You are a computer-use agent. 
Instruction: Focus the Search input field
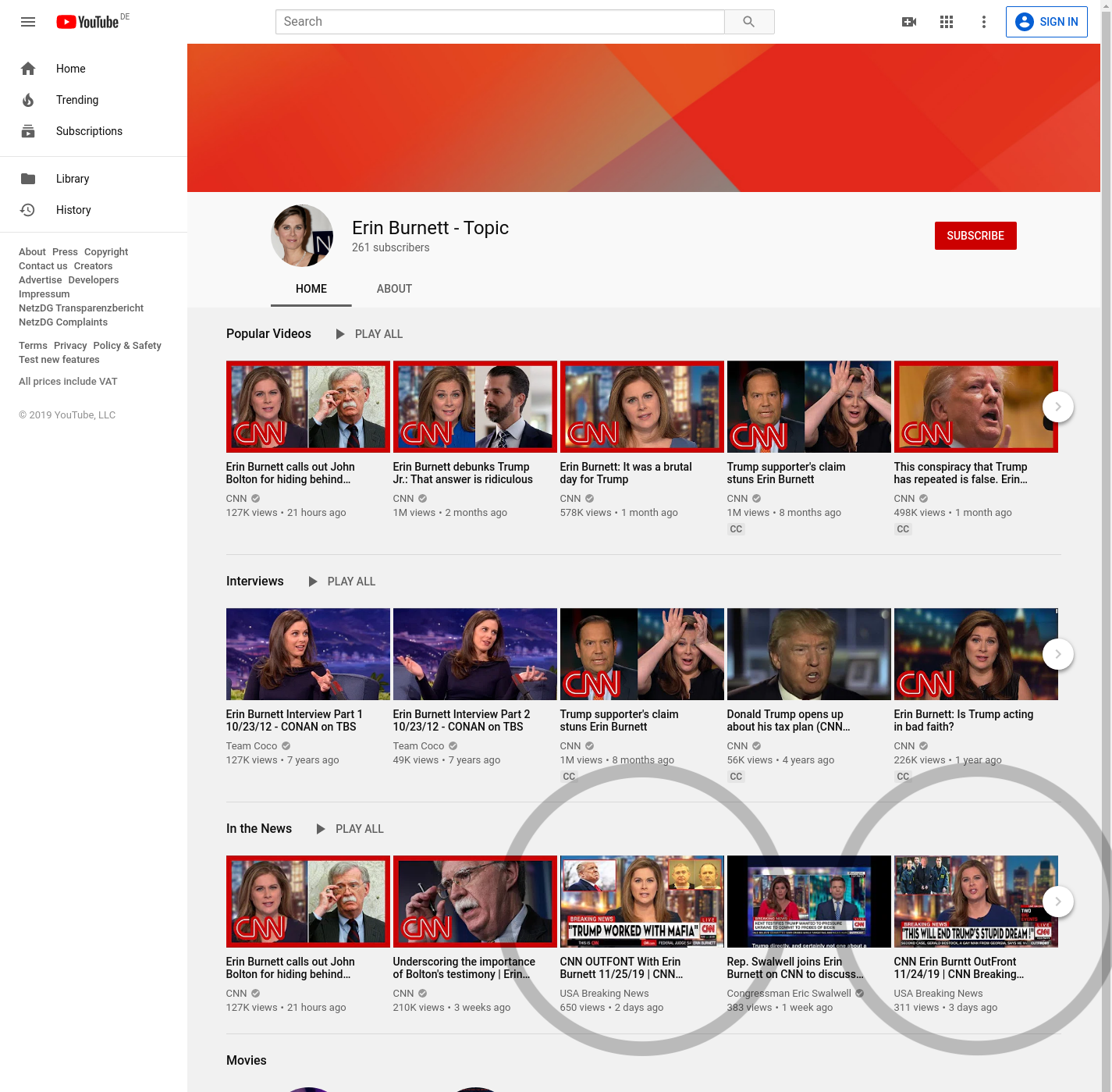click(500, 22)
